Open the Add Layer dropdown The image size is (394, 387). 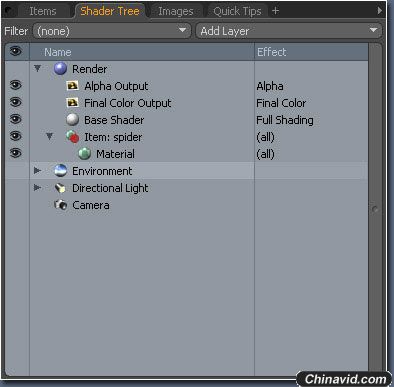click(x=289, y=31)
